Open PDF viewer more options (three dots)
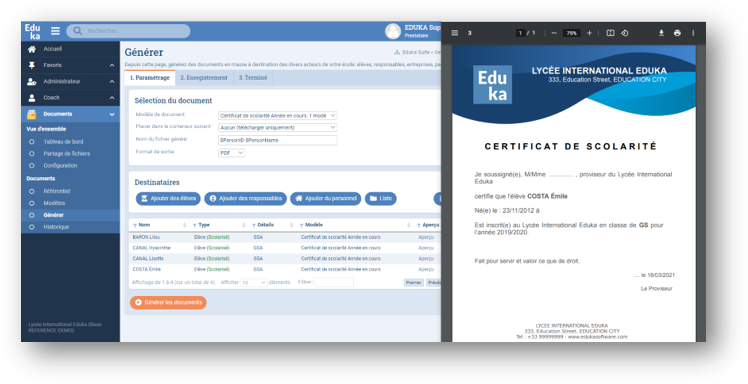 coord(693,33)
